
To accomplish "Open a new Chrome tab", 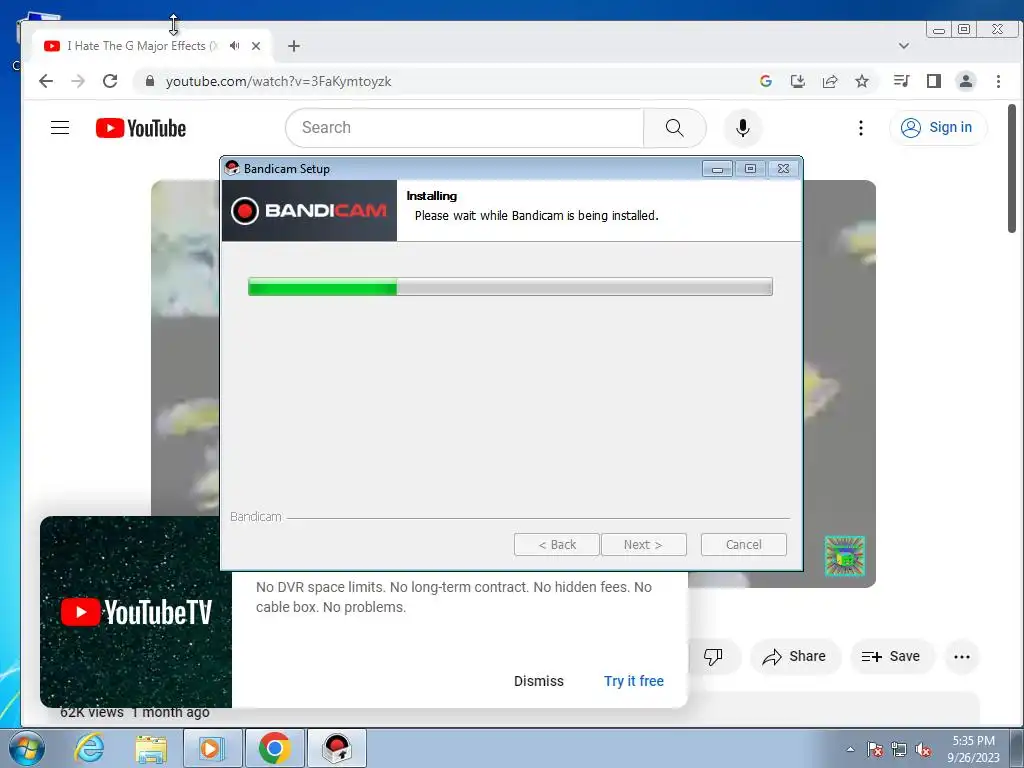I will tap(294, 46).
